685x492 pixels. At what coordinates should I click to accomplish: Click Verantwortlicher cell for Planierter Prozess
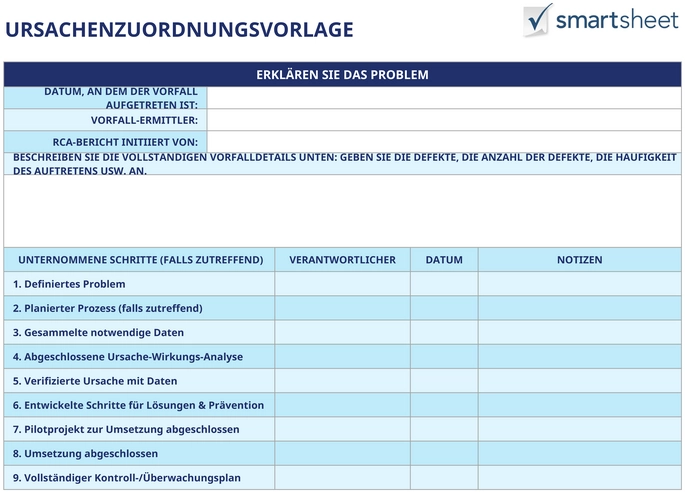coord(342,308)
